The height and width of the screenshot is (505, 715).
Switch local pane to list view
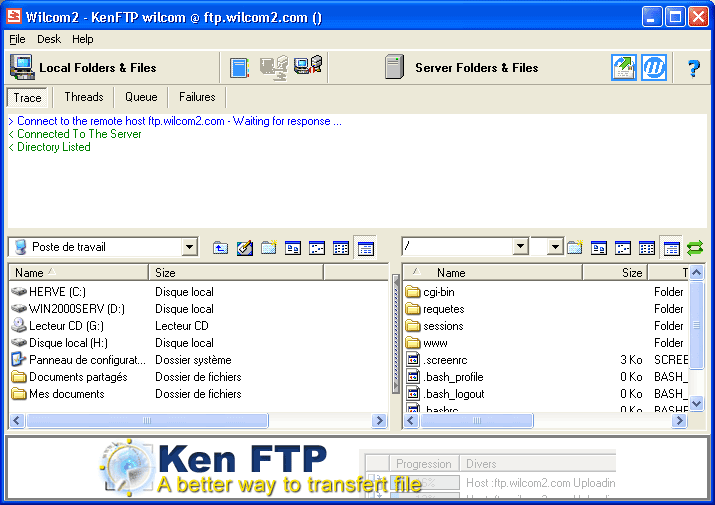pyautogui.click(x=341, y=248)
